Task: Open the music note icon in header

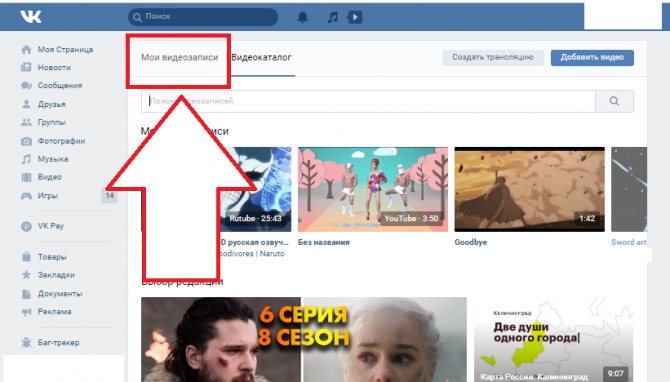Action: tap(332, 17)
